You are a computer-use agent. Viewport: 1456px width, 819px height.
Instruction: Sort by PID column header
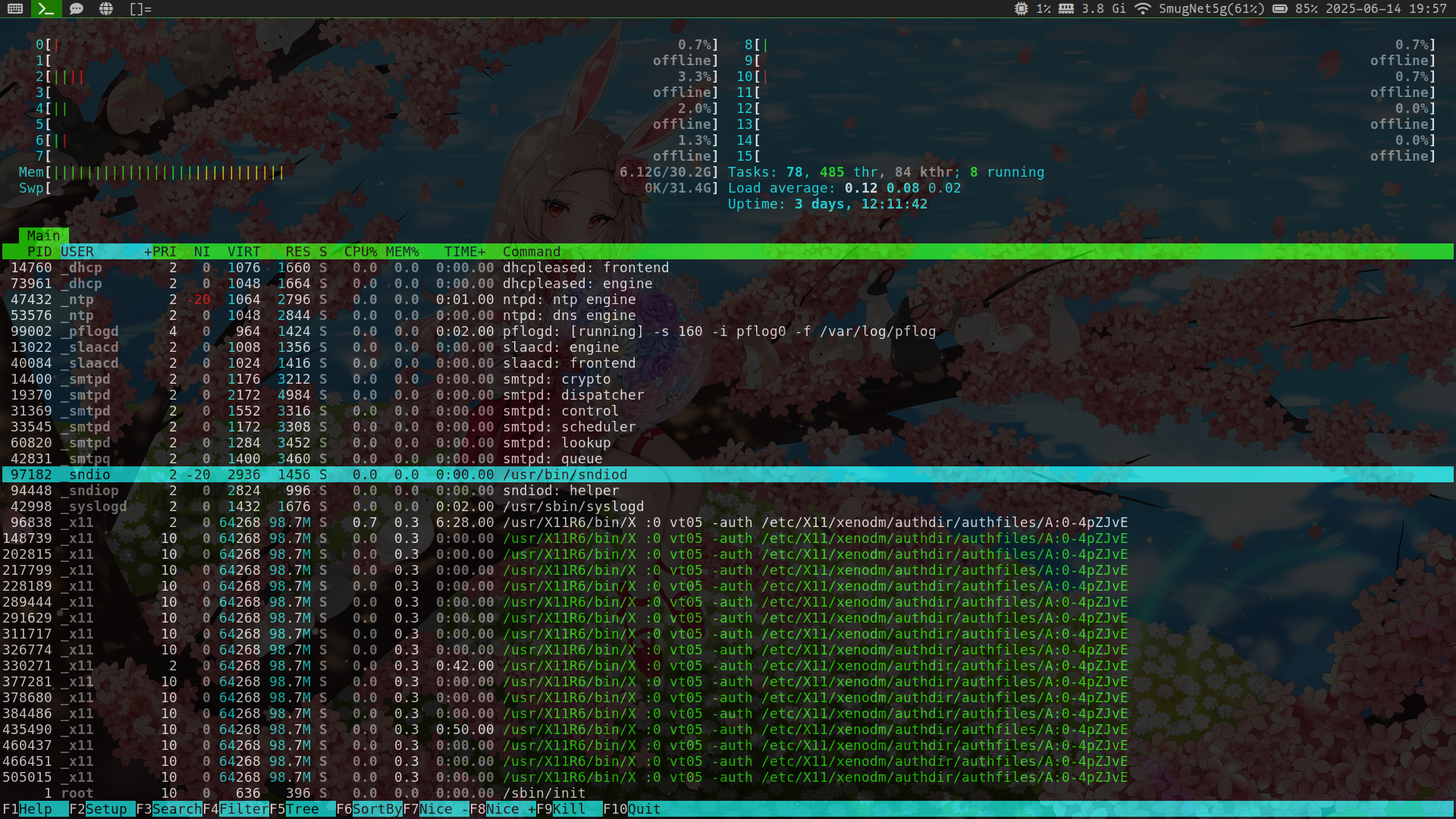(39, 252)
